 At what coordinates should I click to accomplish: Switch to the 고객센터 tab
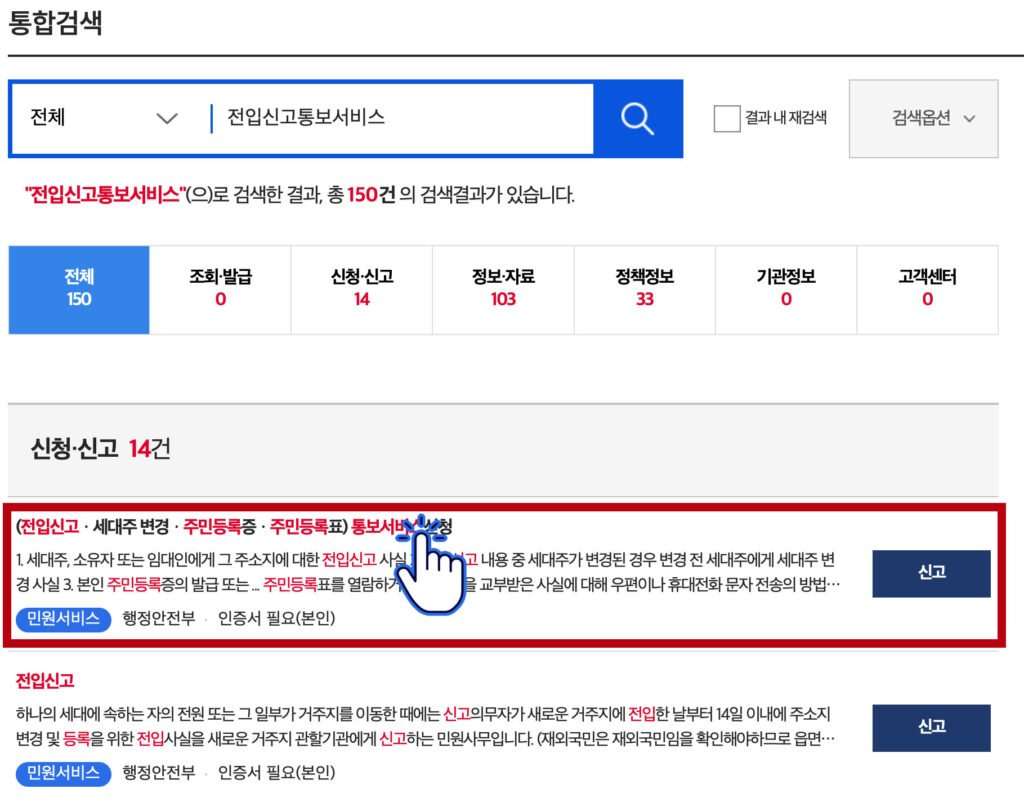click(x=927, y=289)
